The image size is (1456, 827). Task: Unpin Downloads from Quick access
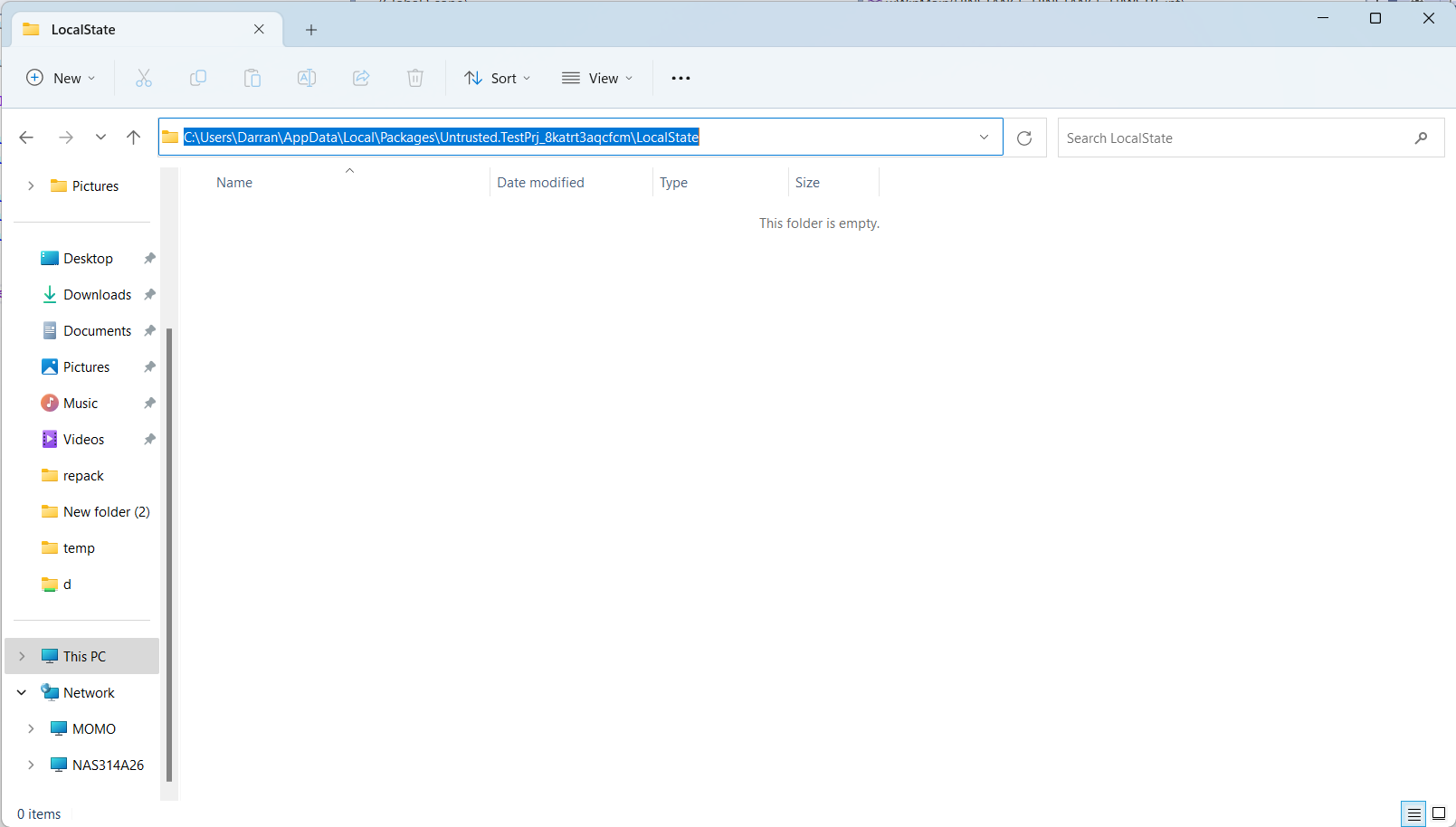[x=149, y=294]
